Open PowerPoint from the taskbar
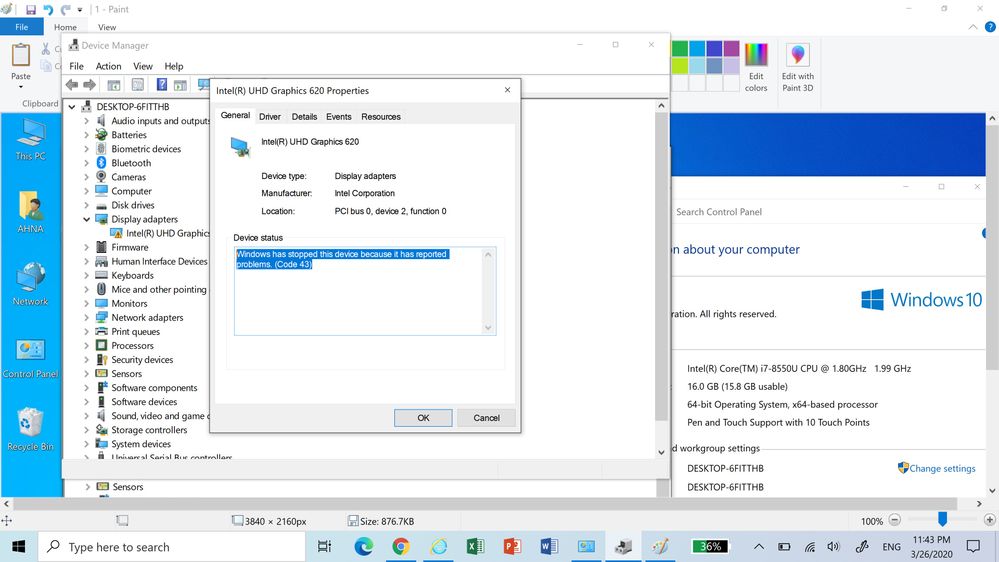This screenshot has height=562, width=999. pyautogui.click(x=512, y=547)
